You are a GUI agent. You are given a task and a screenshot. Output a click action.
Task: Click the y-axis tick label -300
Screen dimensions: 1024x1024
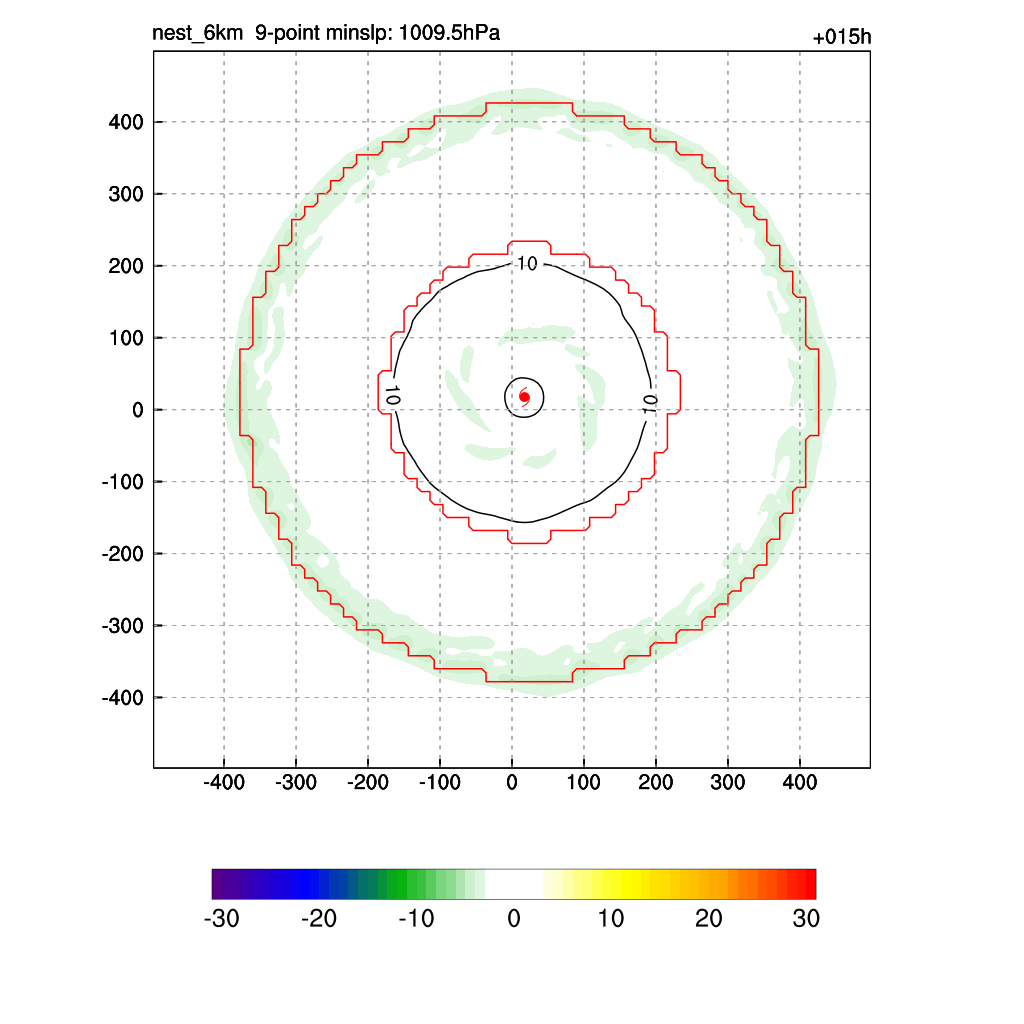(122, 626)
